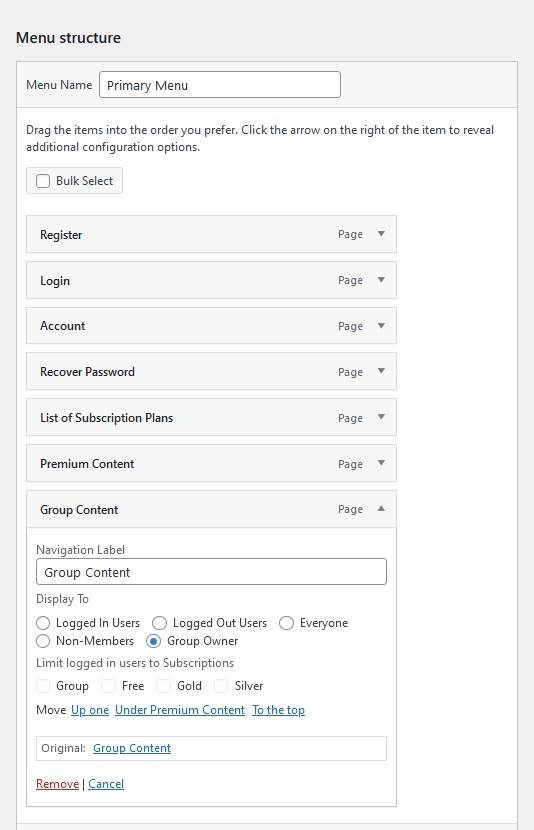Click the Navigation Label text field
This screenshot has height=830, width=534.
tap(211, 572)
